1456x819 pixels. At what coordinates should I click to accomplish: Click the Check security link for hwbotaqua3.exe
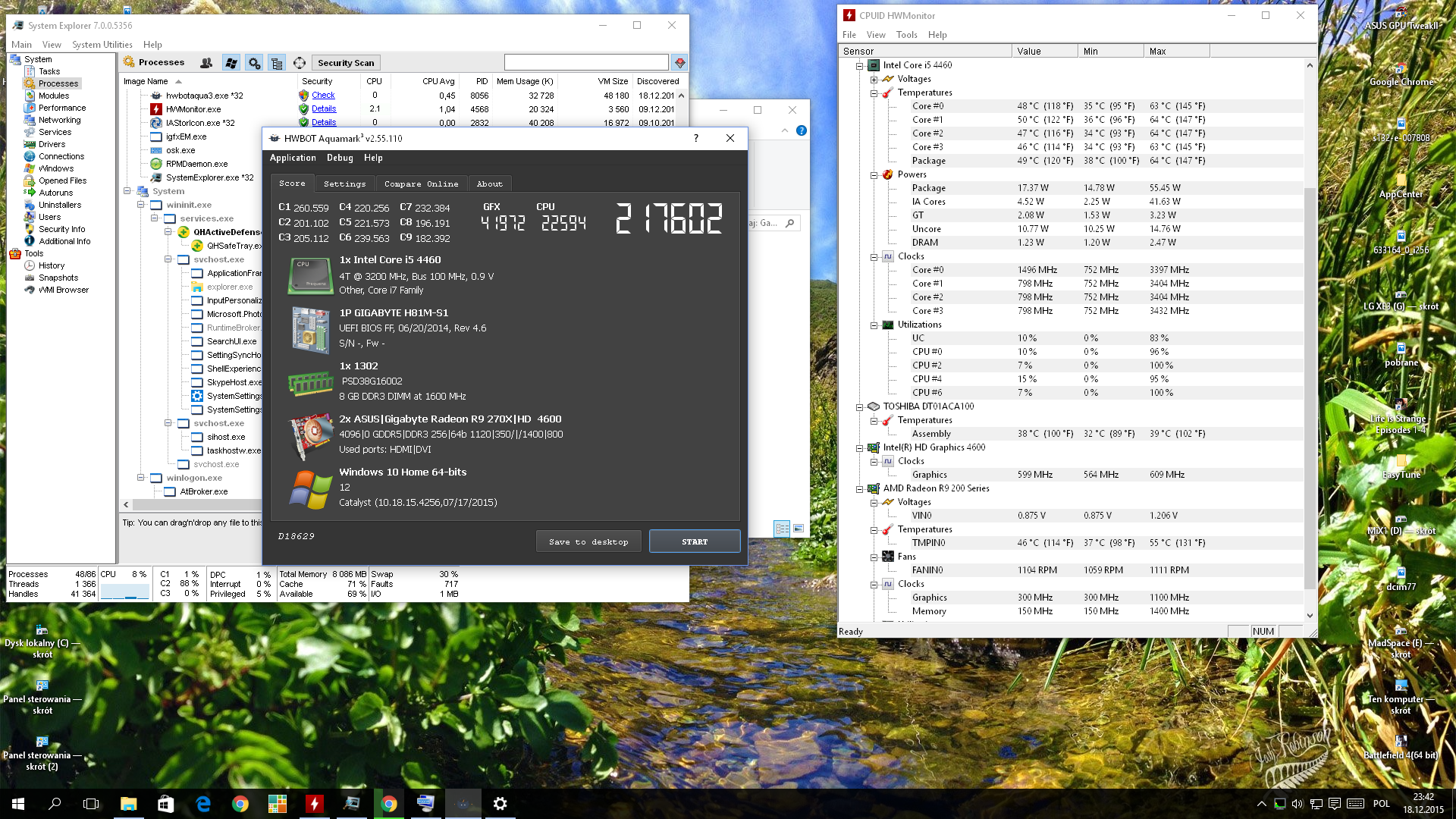click(323, 96)
